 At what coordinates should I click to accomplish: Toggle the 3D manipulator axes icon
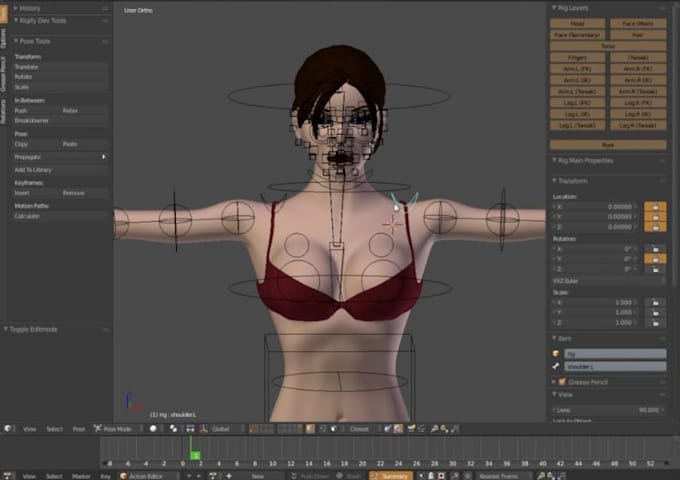(x=203, y=428)
